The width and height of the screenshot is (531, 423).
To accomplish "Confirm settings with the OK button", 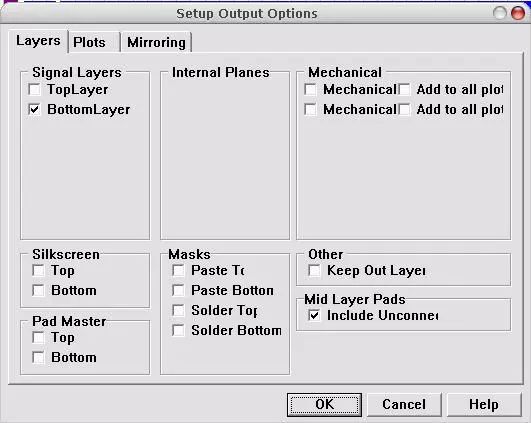I will [324, 405].
